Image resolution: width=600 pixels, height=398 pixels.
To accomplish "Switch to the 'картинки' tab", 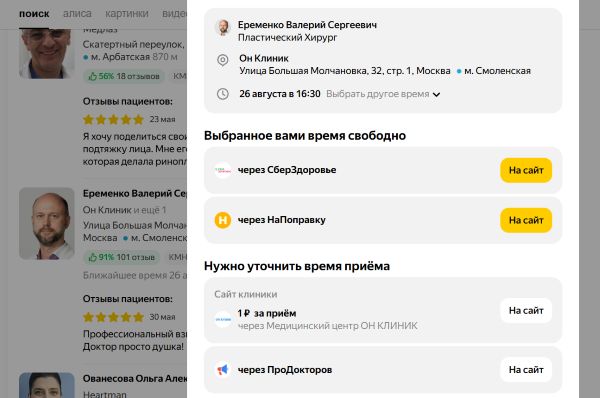I will pos(127,14).
